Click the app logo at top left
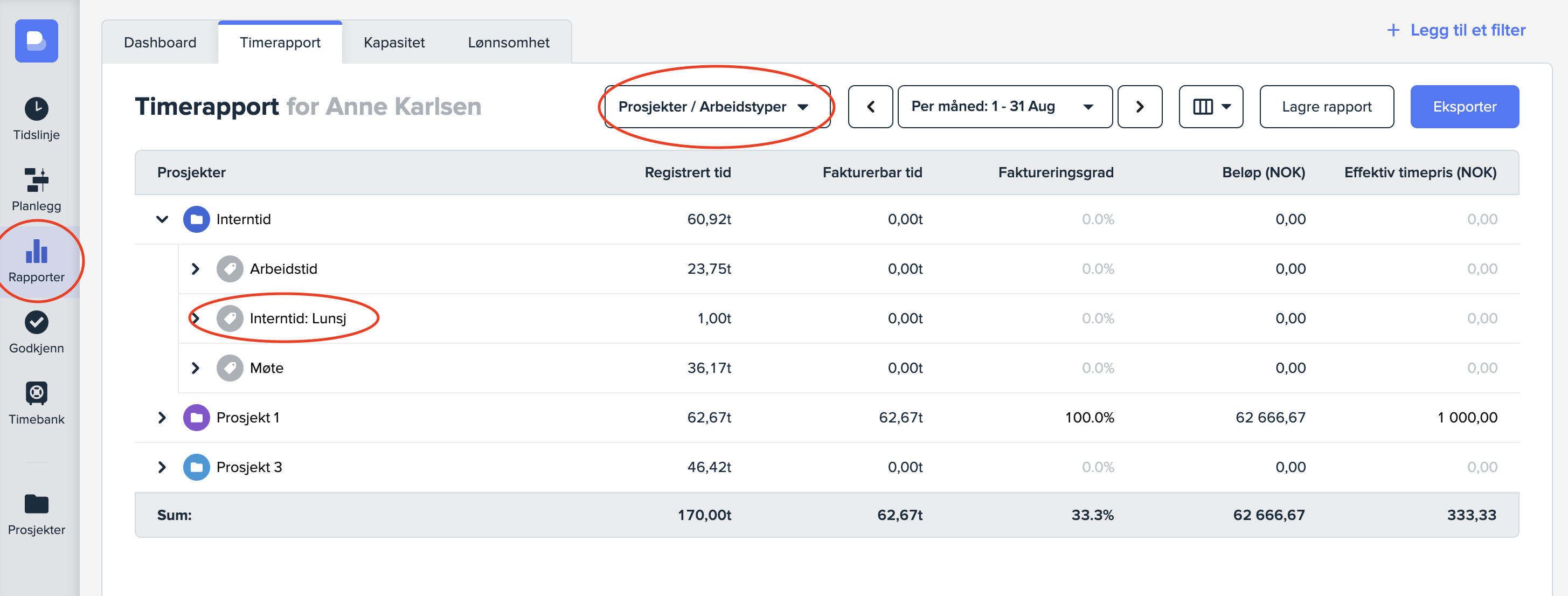1568x596 pixels. [x=37, y=41]
